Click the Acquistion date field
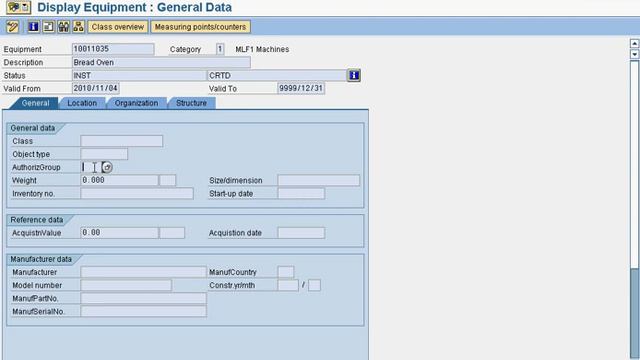The height and width of the screenshot is (360, 640). (x=301, y=233)
